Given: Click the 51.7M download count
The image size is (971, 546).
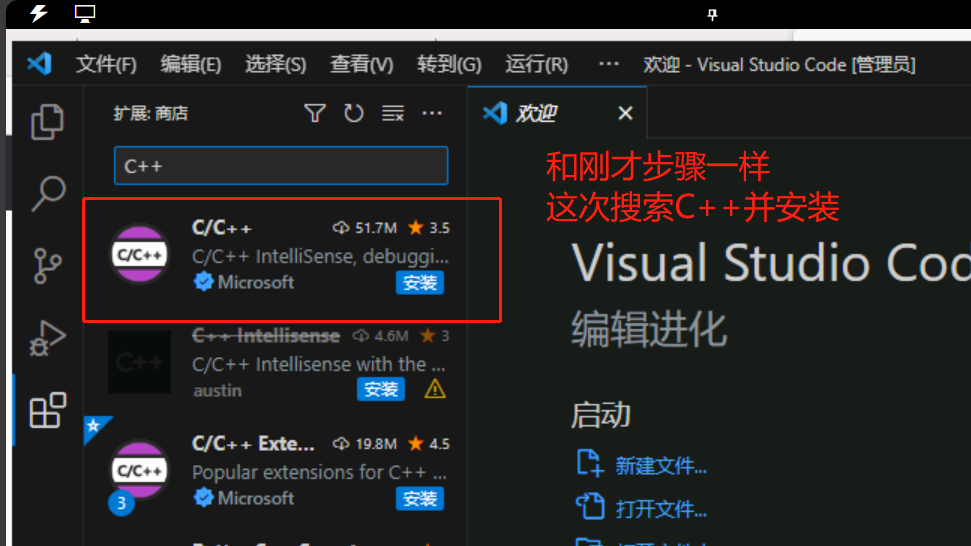Looking at the screenshot, I should click(x=375, y=228).
